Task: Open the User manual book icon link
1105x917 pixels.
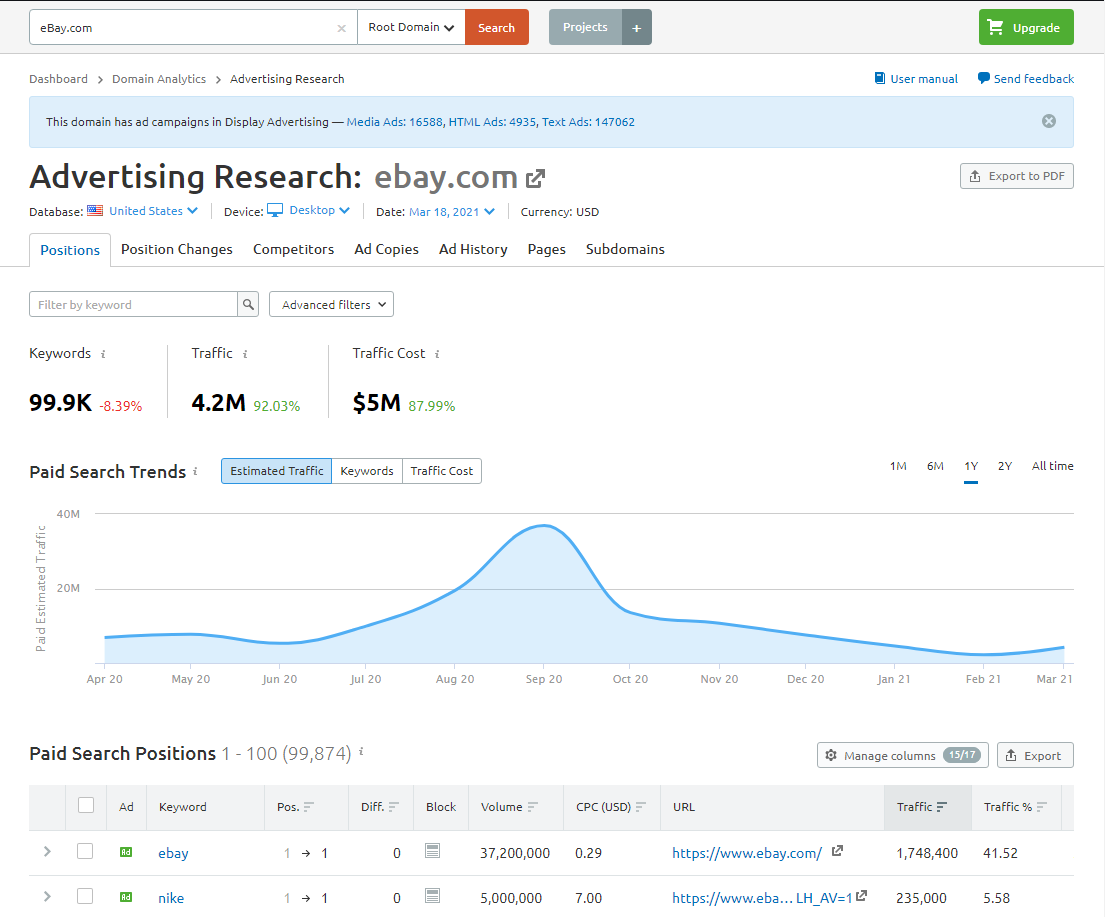Action: 879,78
